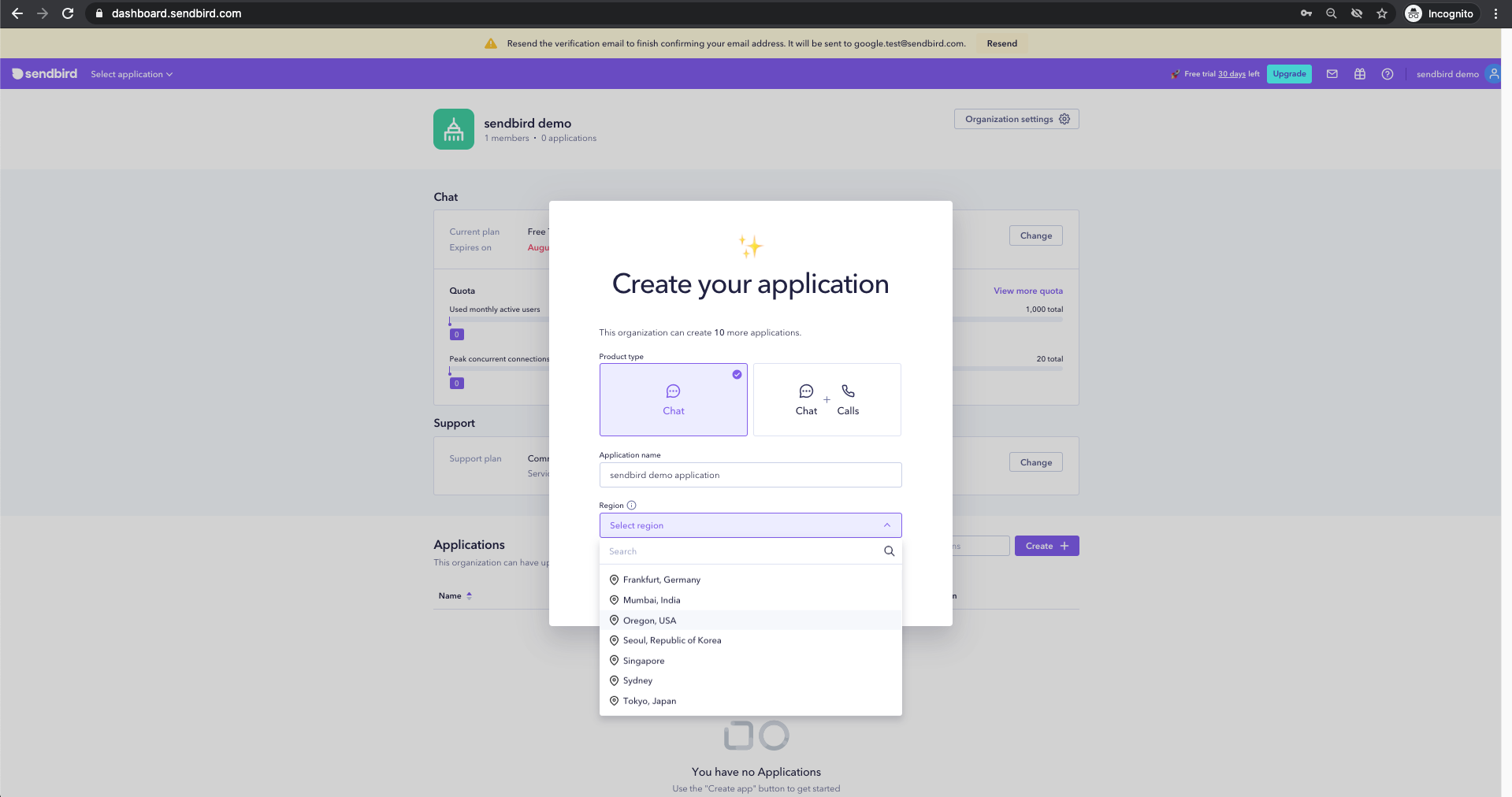Open Incognito profile indicator

click(x=1440, y=13)
